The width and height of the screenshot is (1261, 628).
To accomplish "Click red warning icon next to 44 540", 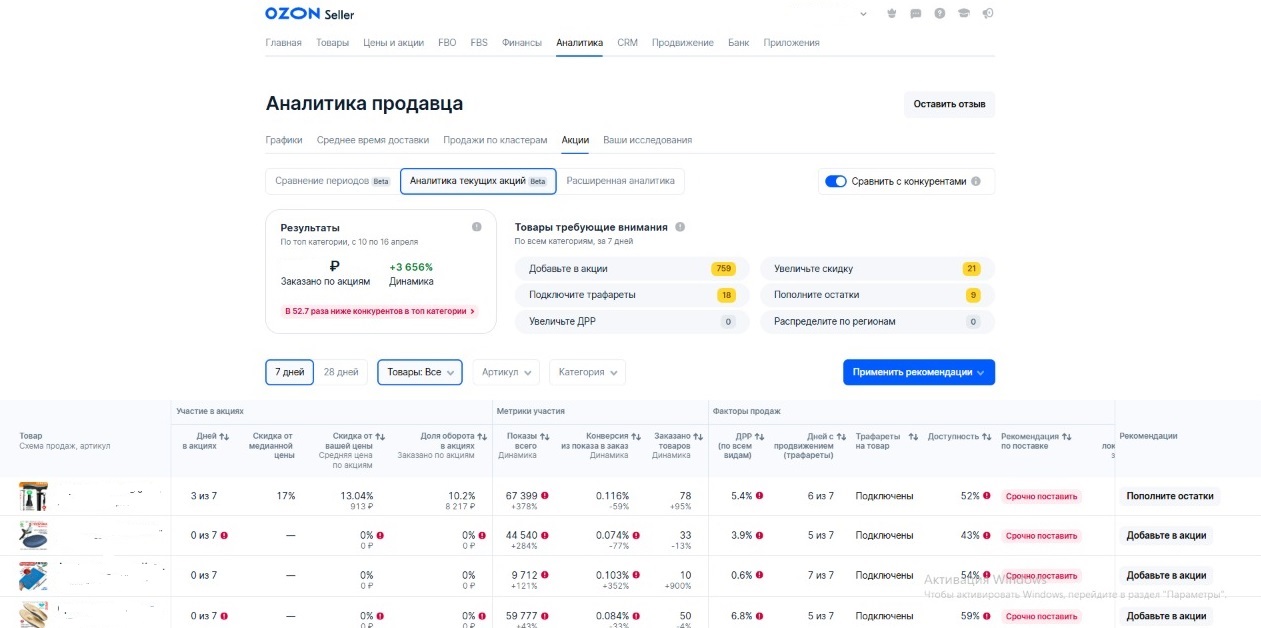I will click(x=545, y=536).
